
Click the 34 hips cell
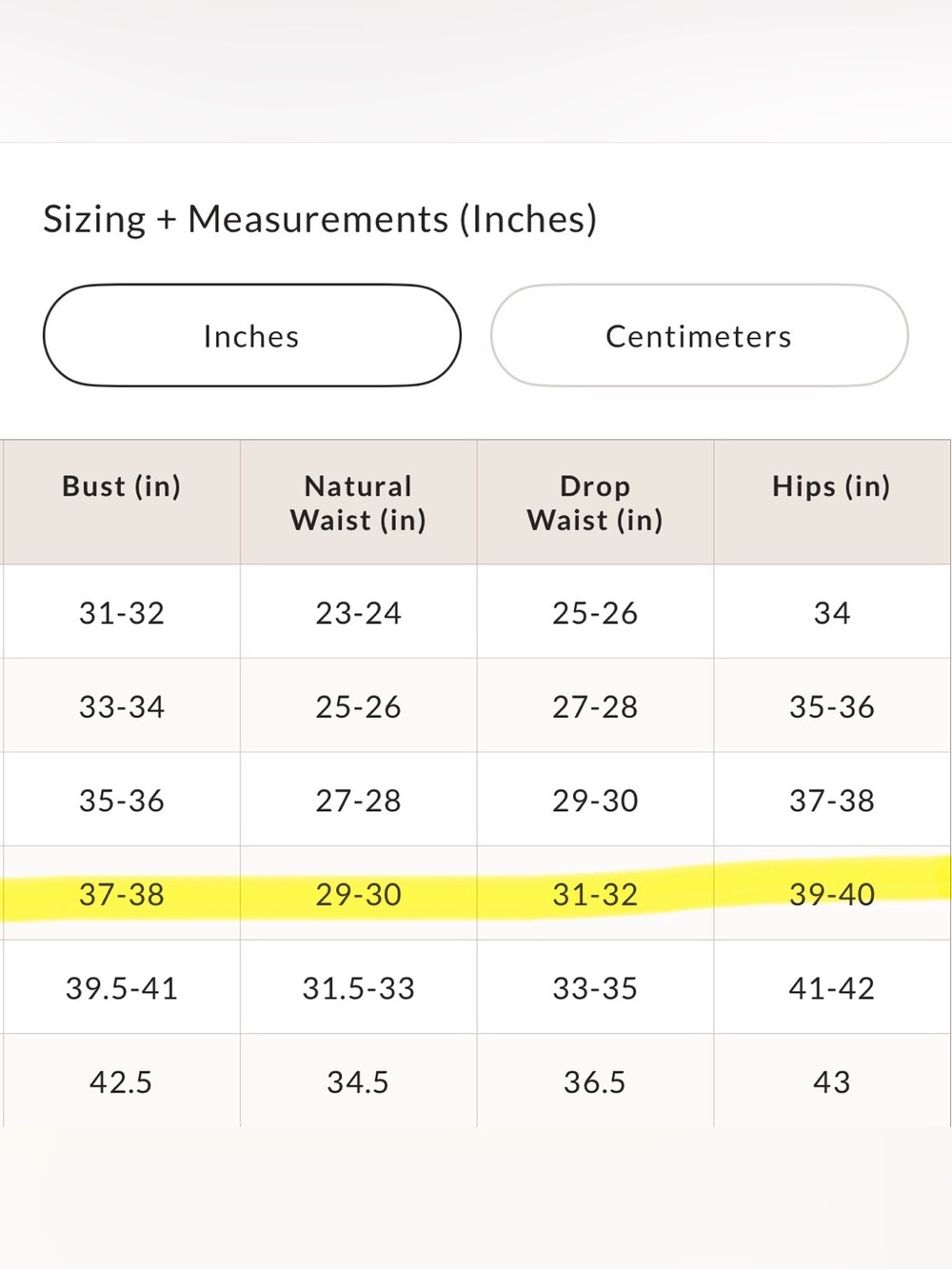[832, 612]
